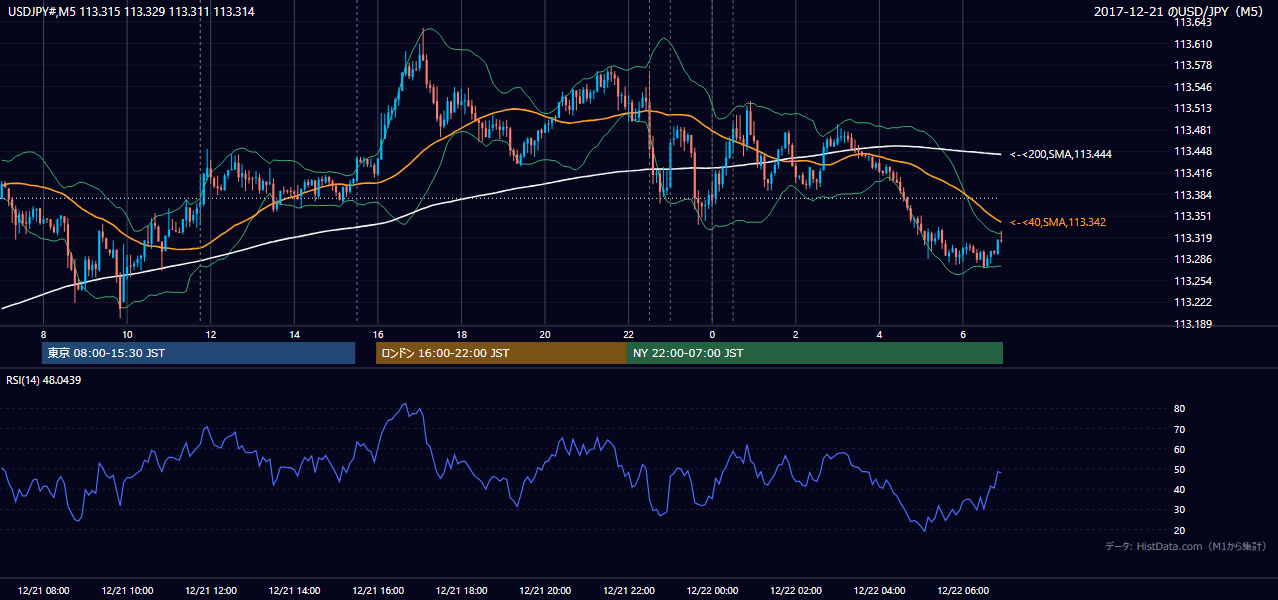The width and height of the screenshot is (1278, 600).
Task: Click the RSI 20 level label
Action: [1179, 530]
